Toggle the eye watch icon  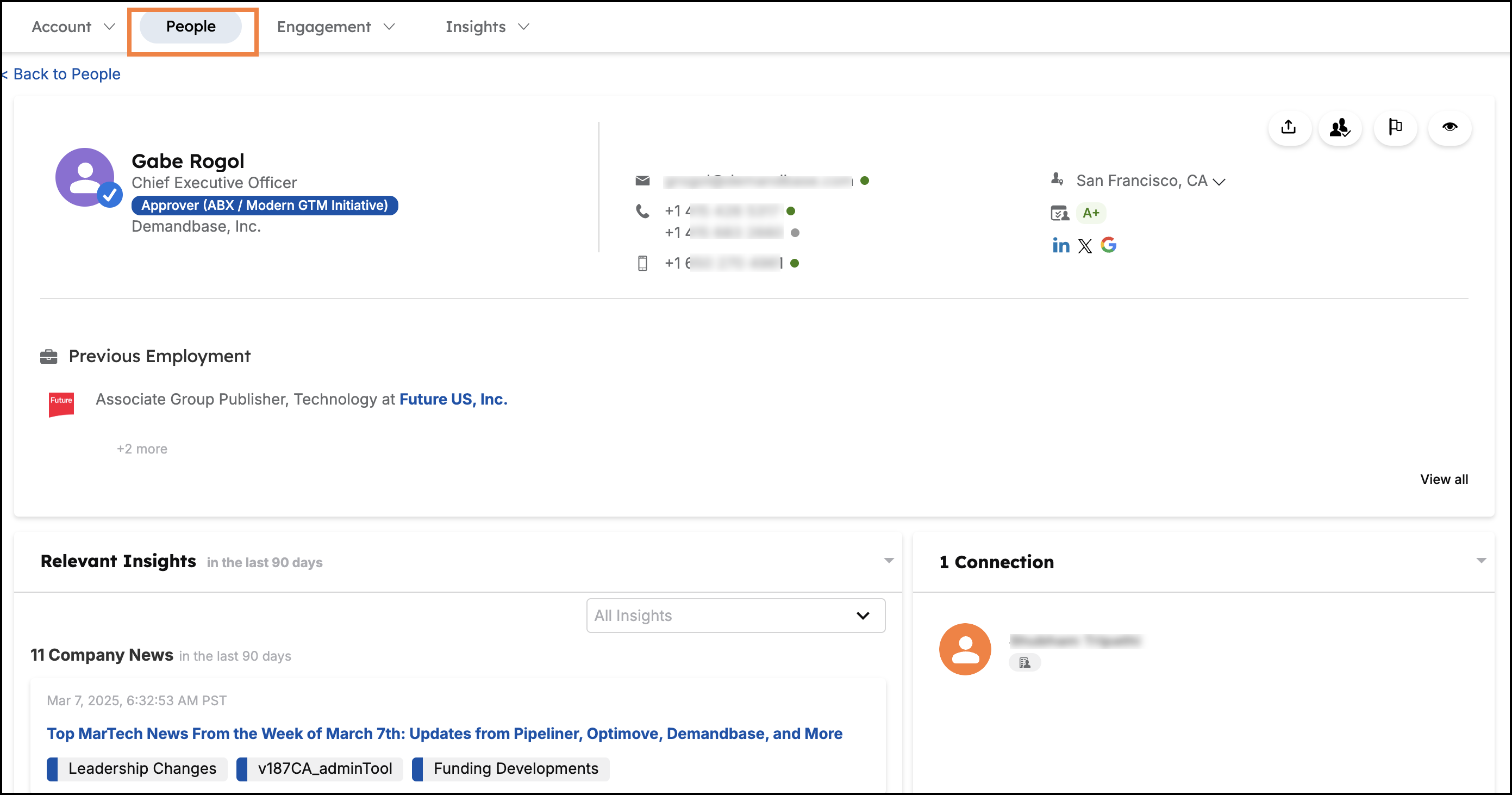[1449, 127]
